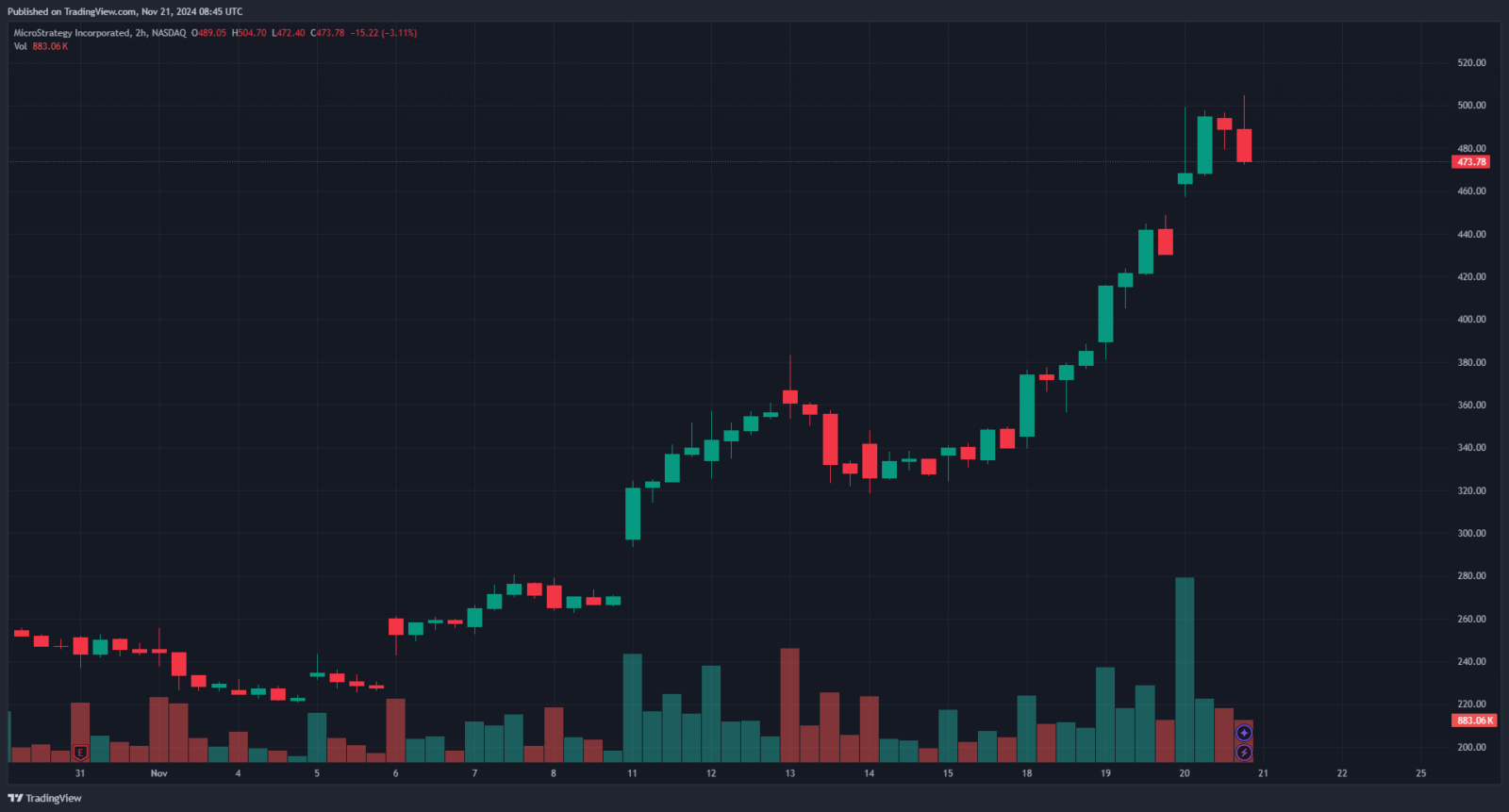Click the 500.00 level on price scale

coord(1471,106)
